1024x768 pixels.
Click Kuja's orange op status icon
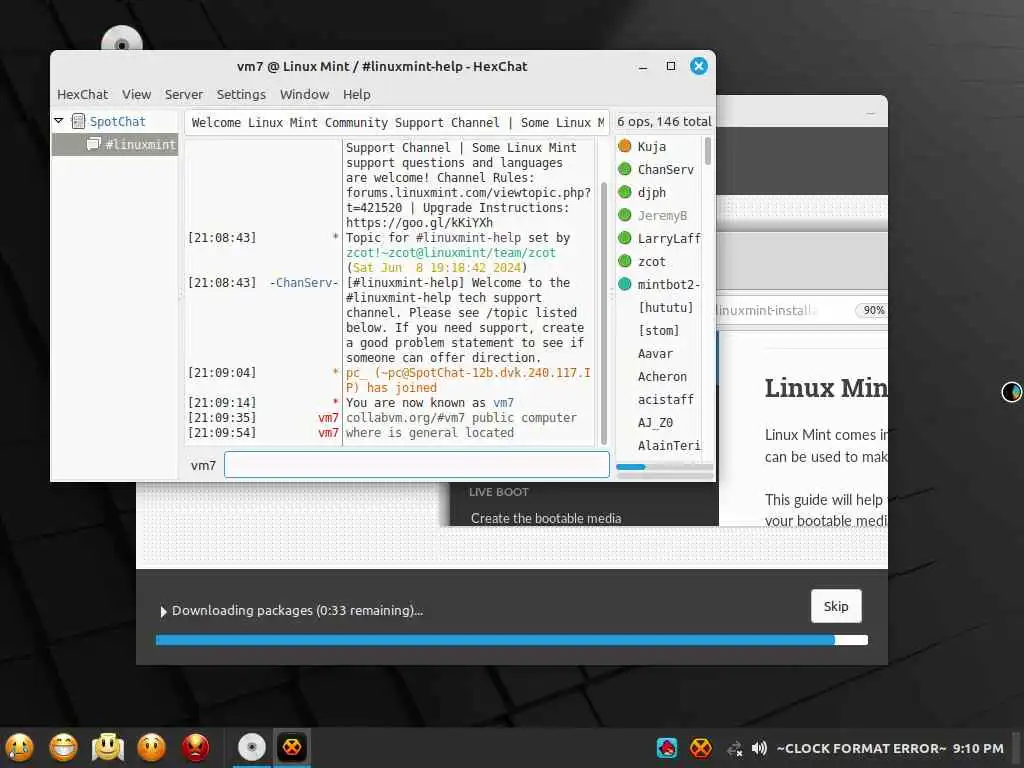click(x=624, y=146)
